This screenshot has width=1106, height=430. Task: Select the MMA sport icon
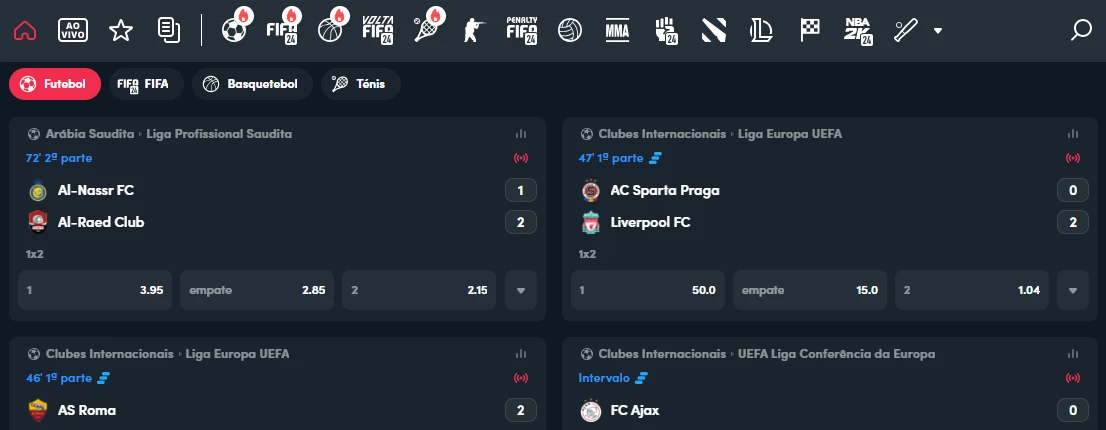[617, 30]
